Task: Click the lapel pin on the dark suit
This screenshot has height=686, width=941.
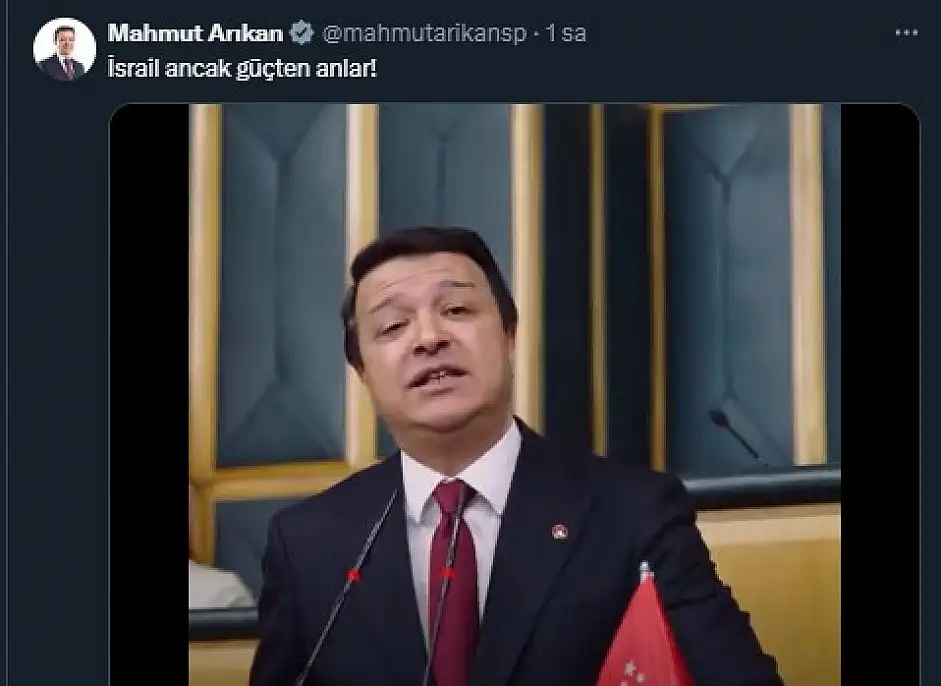Action: (559, 531)
